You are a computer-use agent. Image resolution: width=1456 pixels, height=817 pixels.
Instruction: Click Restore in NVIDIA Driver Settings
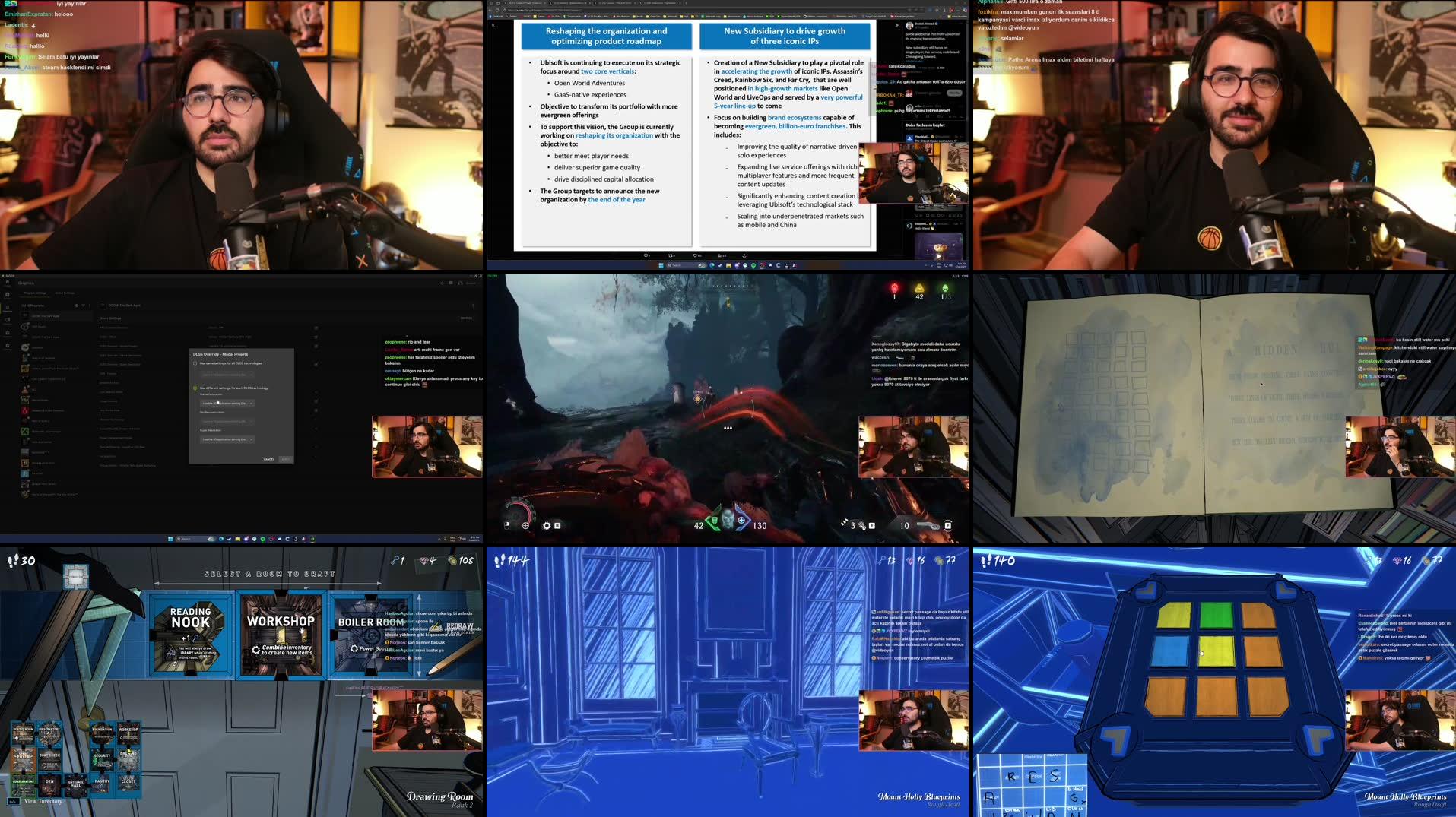tap(466, 318)
